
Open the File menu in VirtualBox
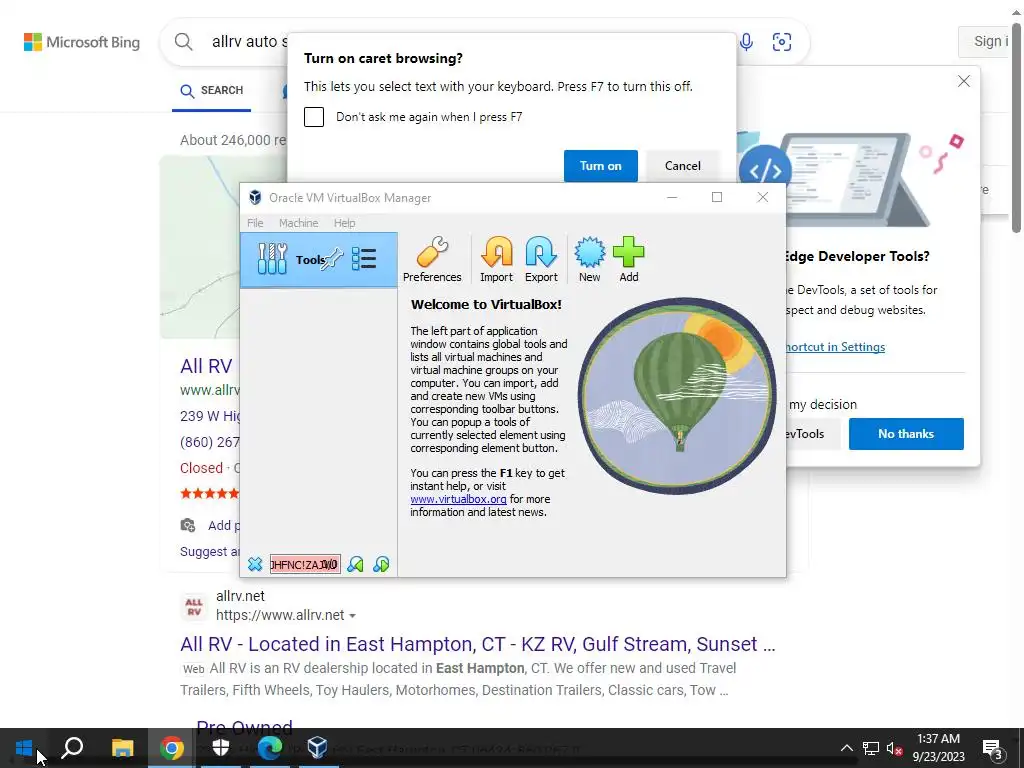(255, 223)
